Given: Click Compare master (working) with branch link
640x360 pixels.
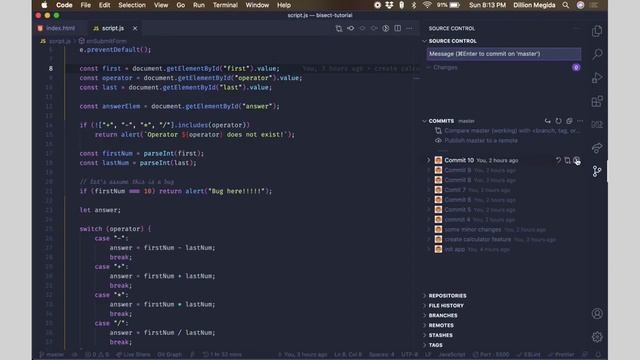Looking at the screenshot, I should [x=512, y=131].
